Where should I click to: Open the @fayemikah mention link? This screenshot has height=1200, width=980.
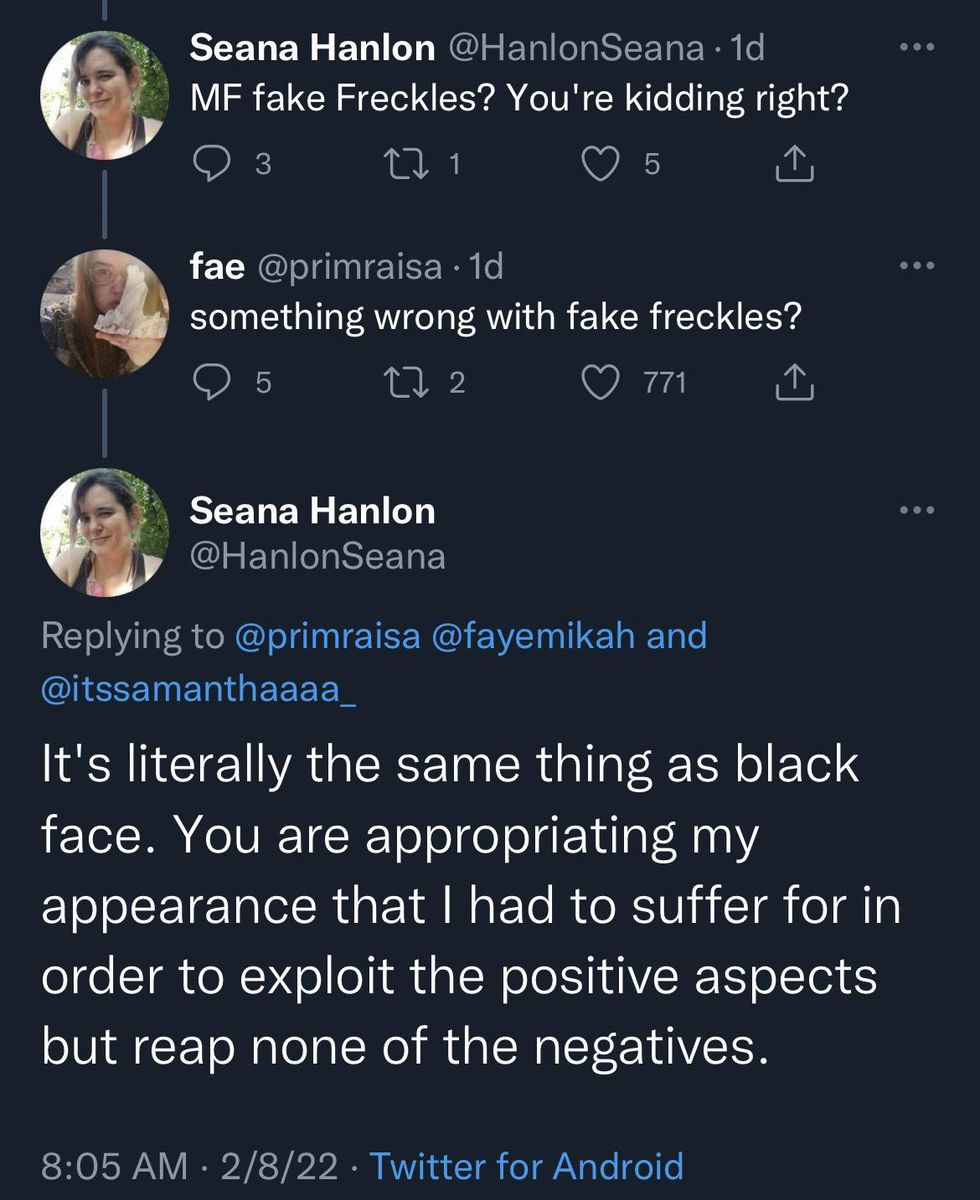[x=532, y=635]
